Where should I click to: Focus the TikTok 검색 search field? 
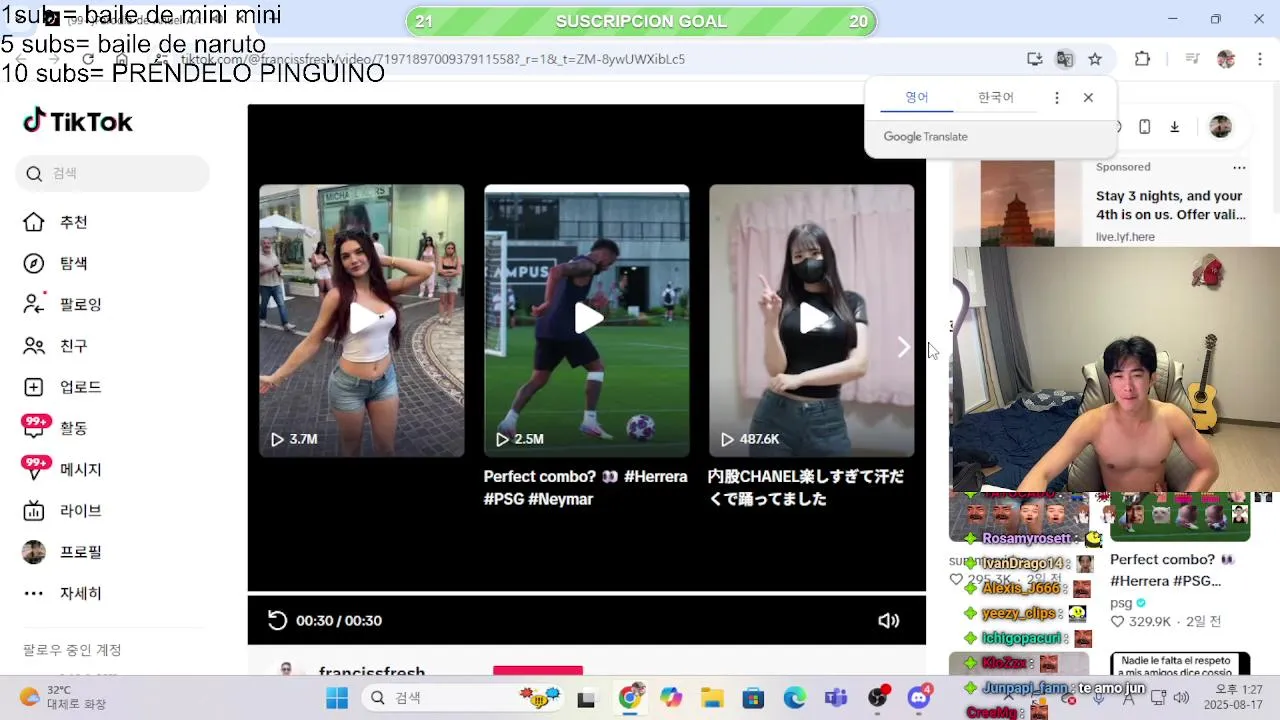pyautogui.click(x=113, y=173)
